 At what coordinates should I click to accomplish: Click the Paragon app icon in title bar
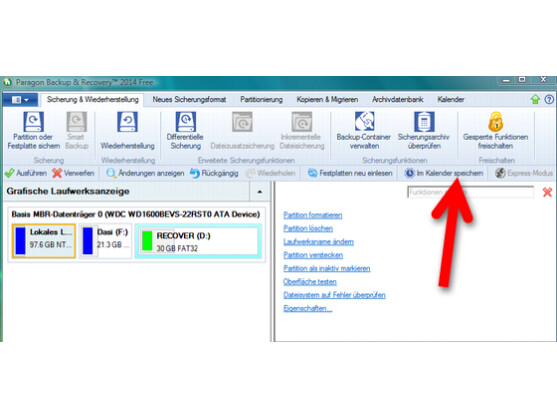pyautogui.click(x=7, y=82)
